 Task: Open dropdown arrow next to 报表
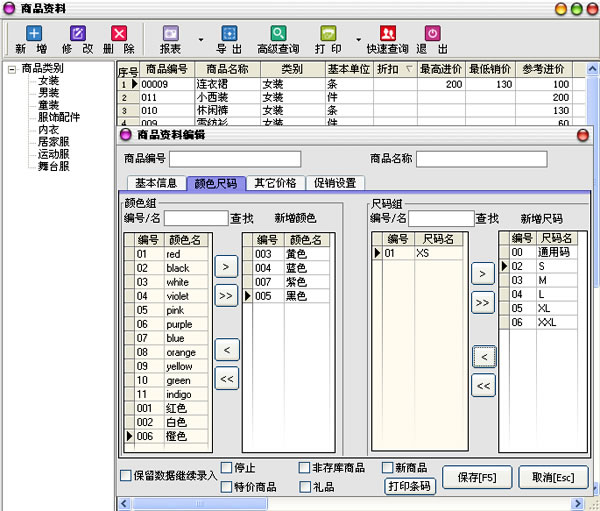point(201,42)
